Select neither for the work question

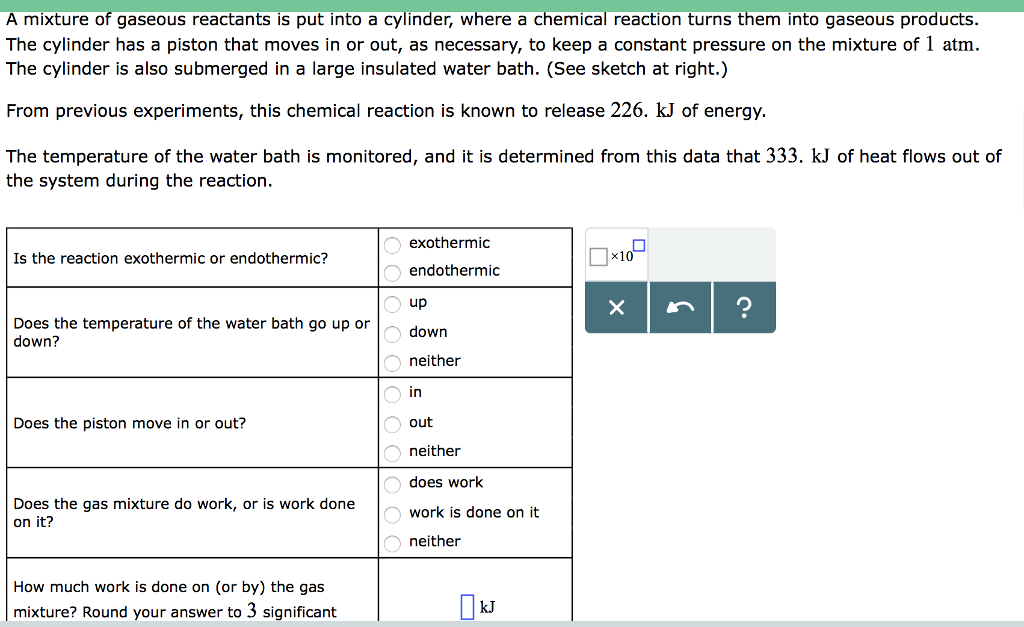392,543
